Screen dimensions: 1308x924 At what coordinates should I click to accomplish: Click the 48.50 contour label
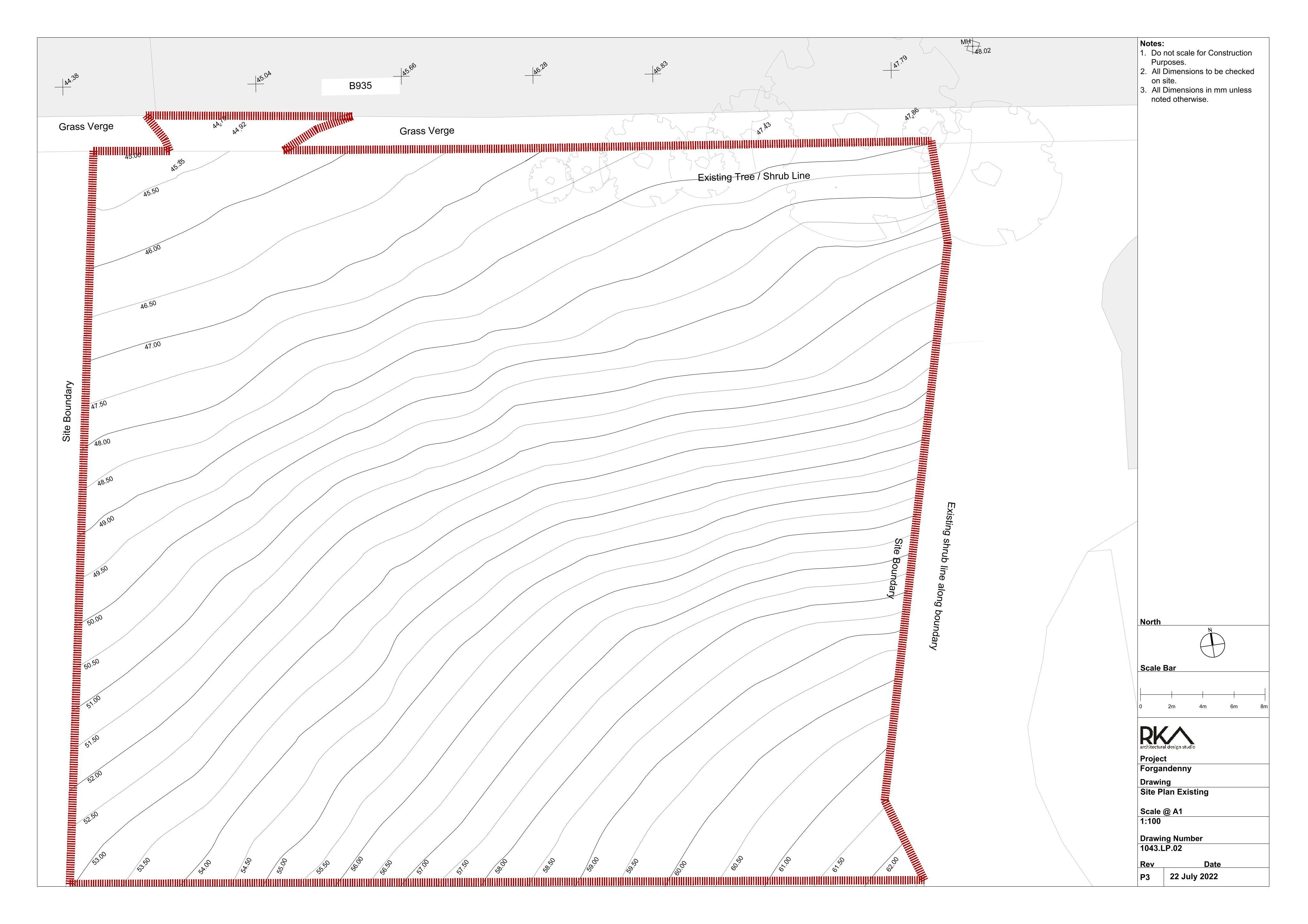point(105,481)
